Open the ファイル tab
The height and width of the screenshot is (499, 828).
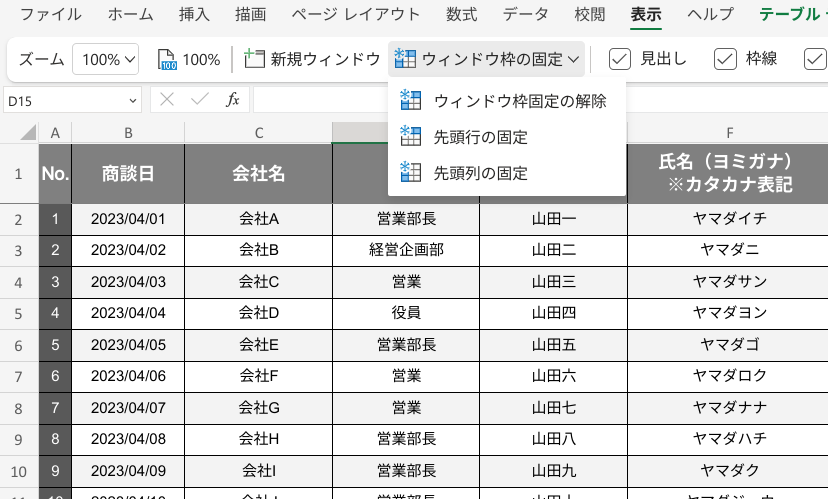[51, 14]
